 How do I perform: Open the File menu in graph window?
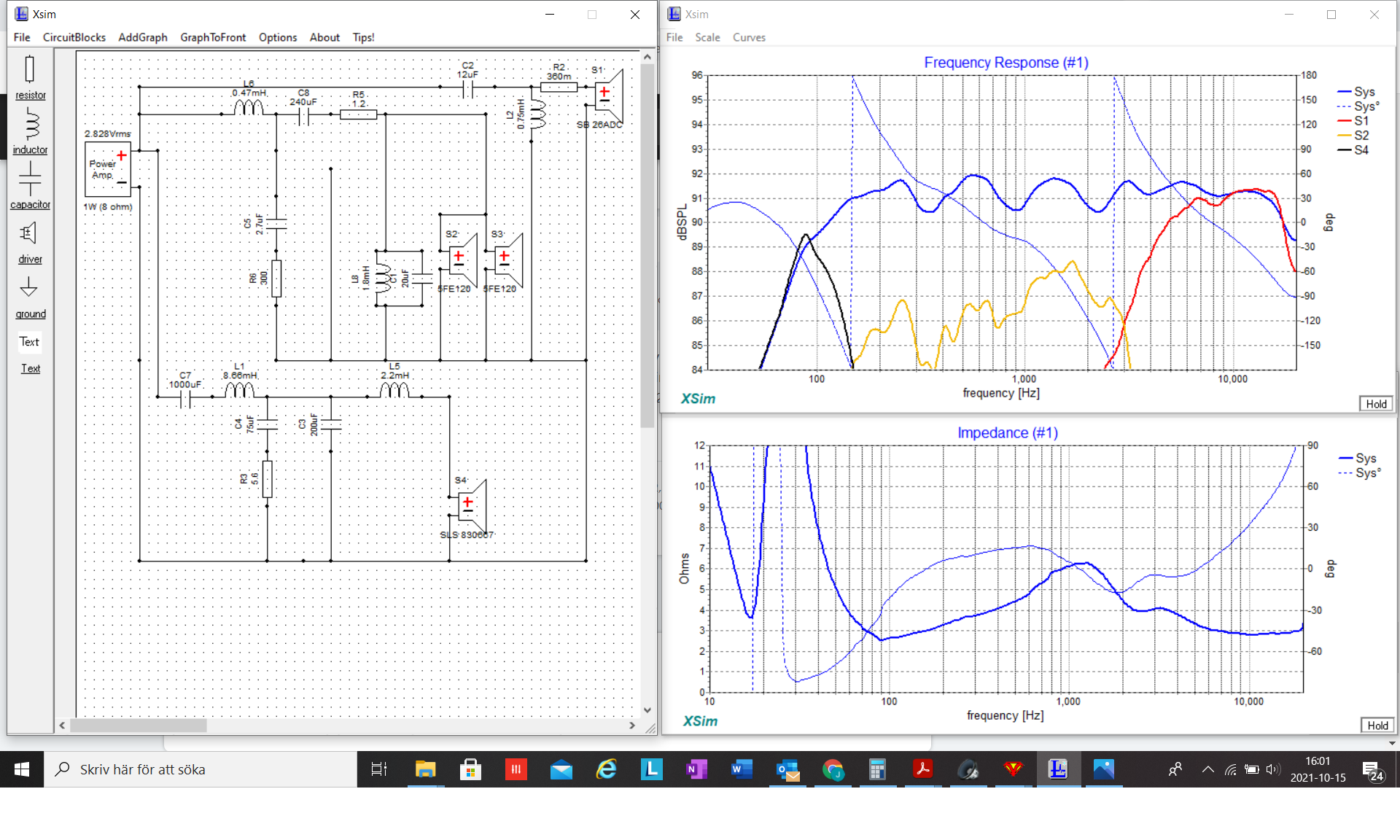[x=674, y=37]
